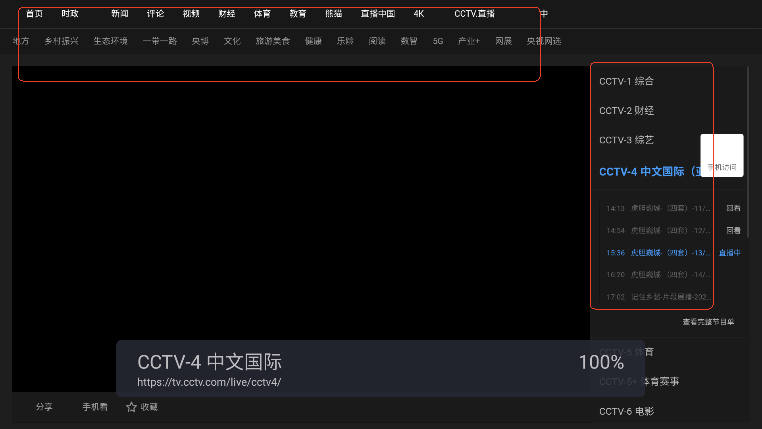Go to the 时政 section
This screenshot has height=429, width=762.
coord(70,14)
